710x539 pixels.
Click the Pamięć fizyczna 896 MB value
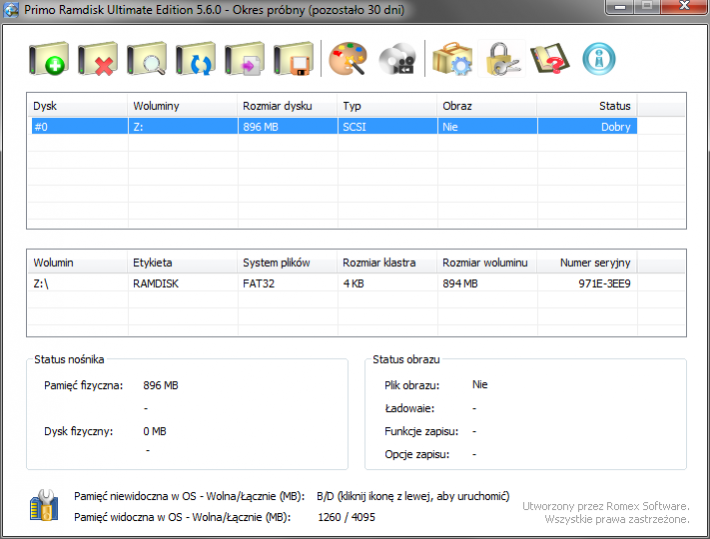161,385
